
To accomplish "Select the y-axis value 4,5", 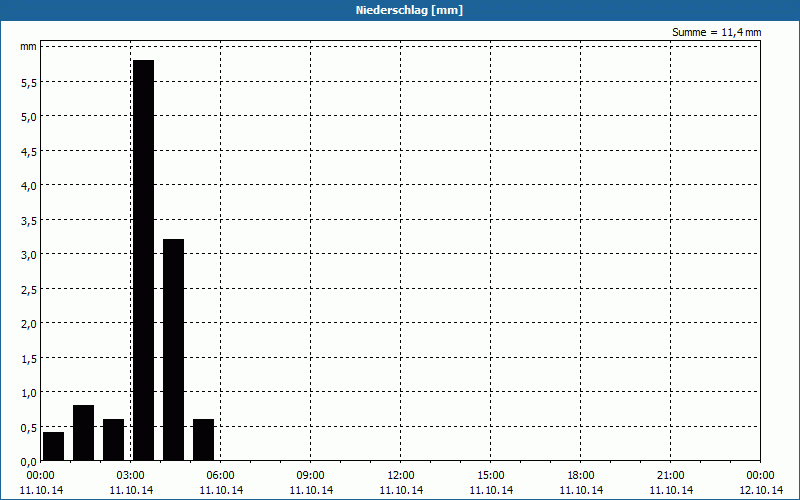I will [29, 152].
